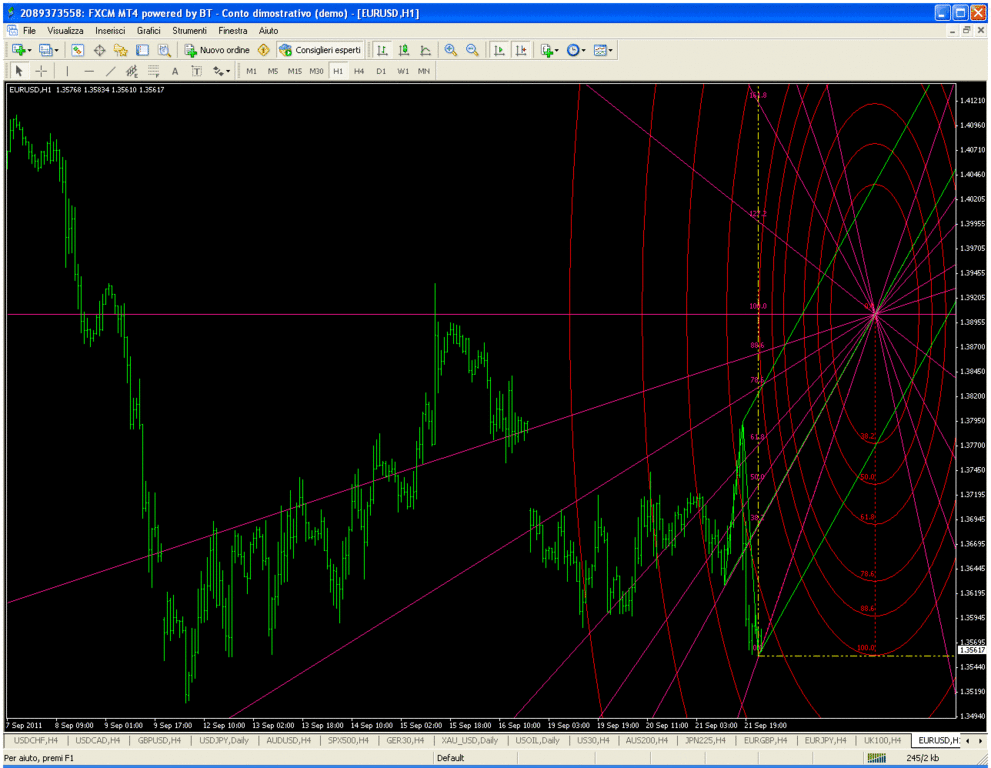
Task: Select the vertical line tool
Action: click(x=67, y=71)
